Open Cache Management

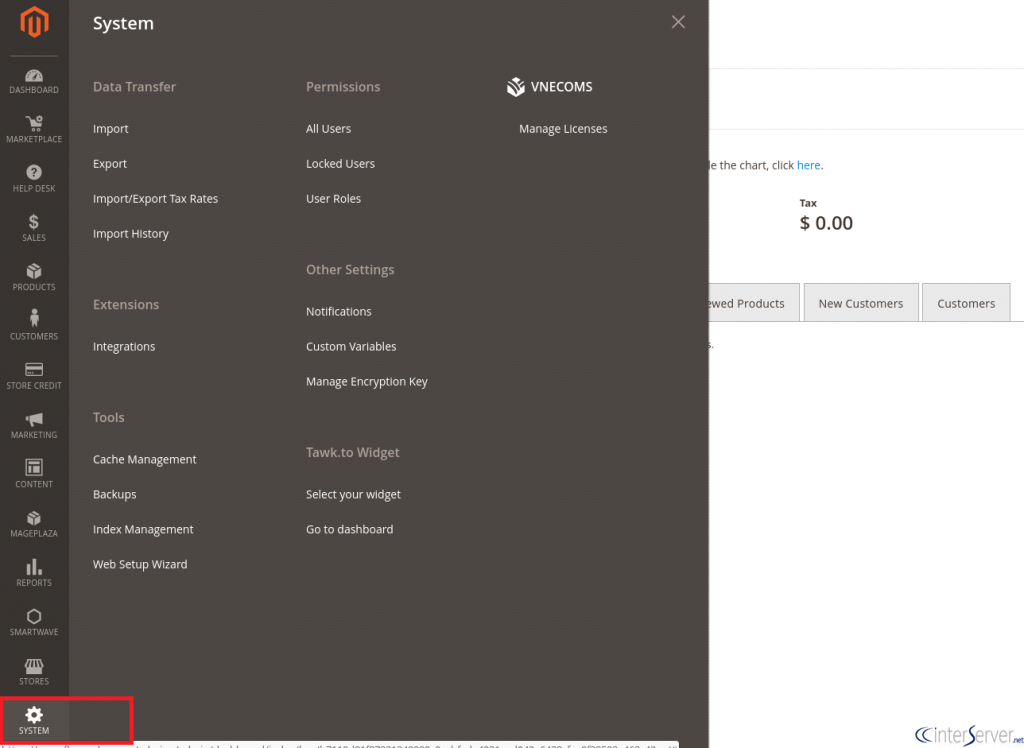144,459
